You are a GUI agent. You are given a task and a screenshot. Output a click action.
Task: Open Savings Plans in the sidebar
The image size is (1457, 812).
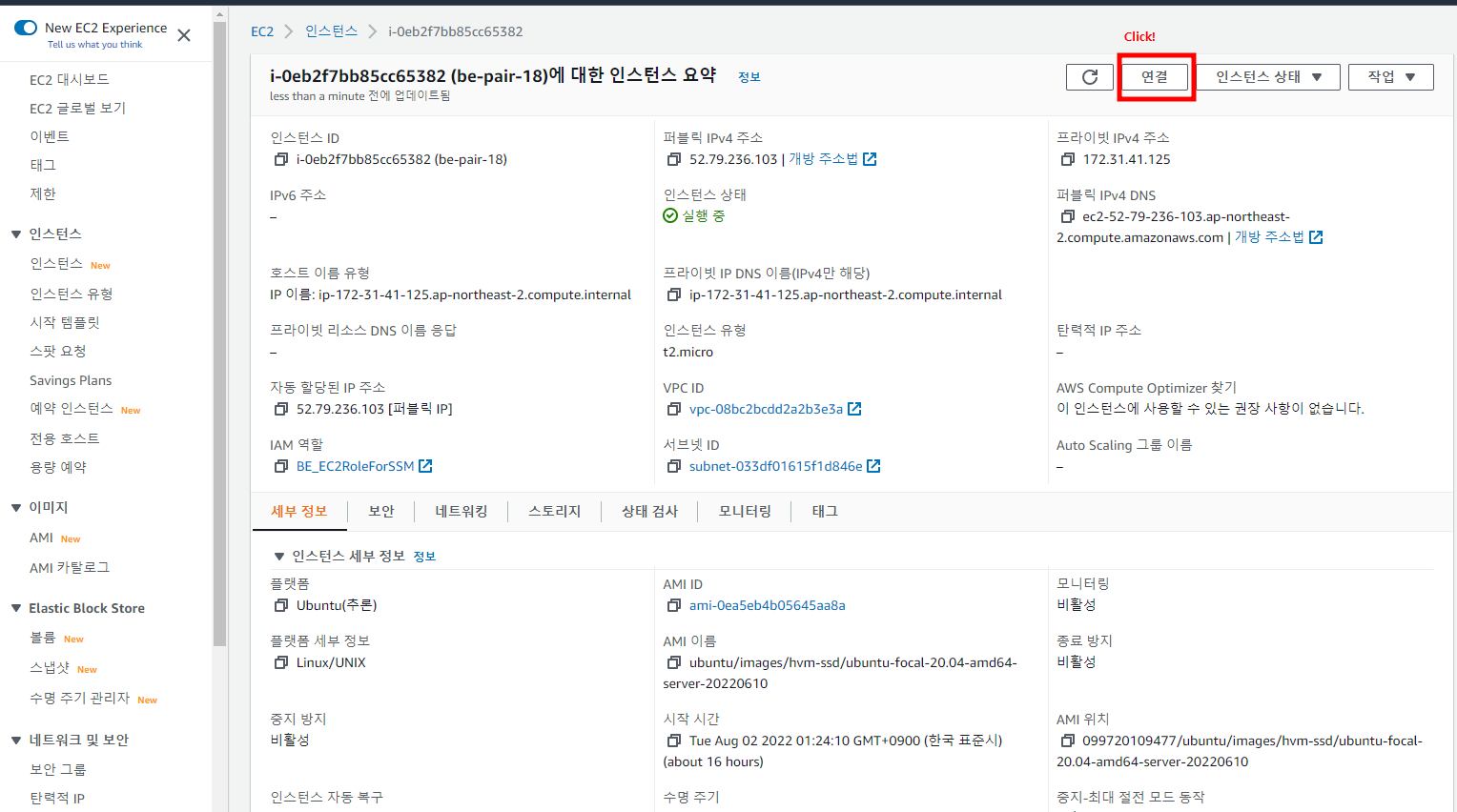click(71, 380)
